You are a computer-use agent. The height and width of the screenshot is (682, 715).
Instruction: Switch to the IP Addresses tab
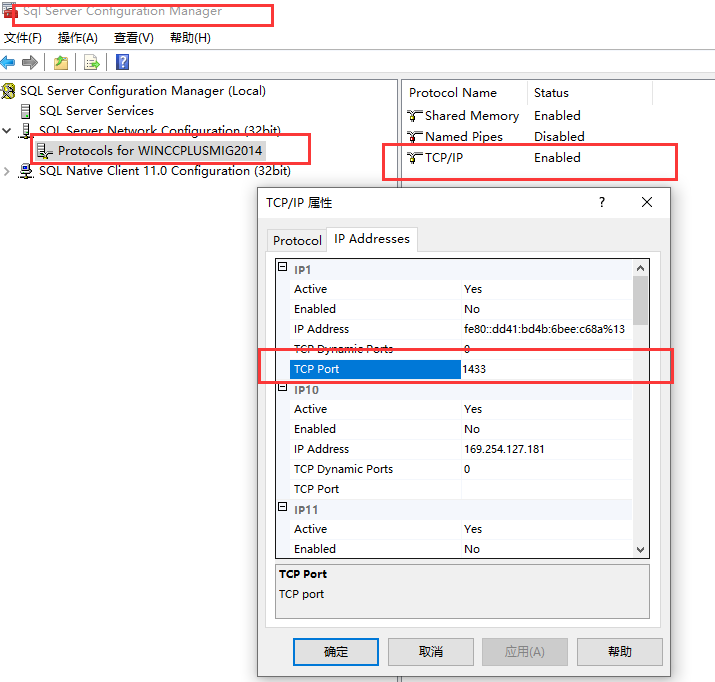(372, 239)
